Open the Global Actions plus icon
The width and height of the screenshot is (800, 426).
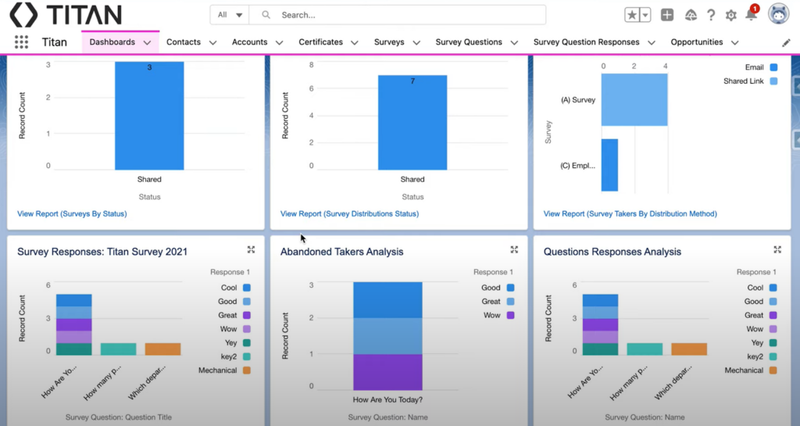click(667, 15)
